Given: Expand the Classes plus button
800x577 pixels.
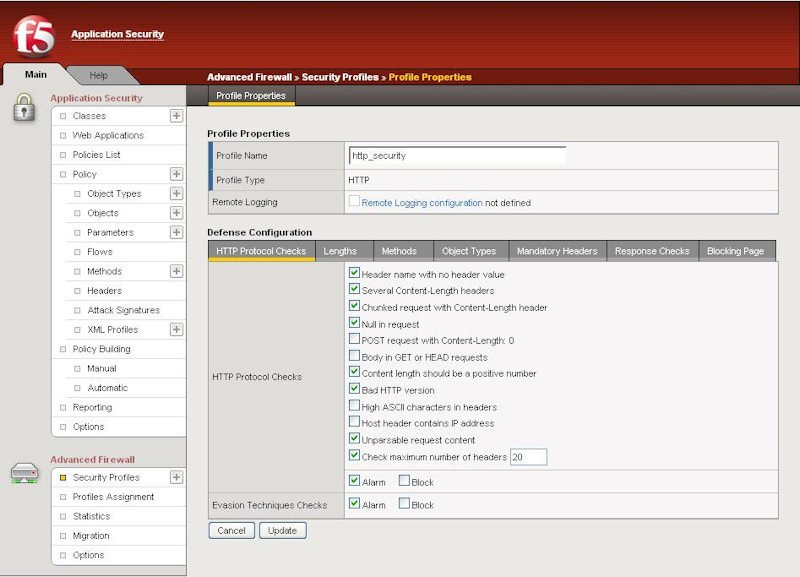Looking at the screenshot, I should (x=176, y=116).
